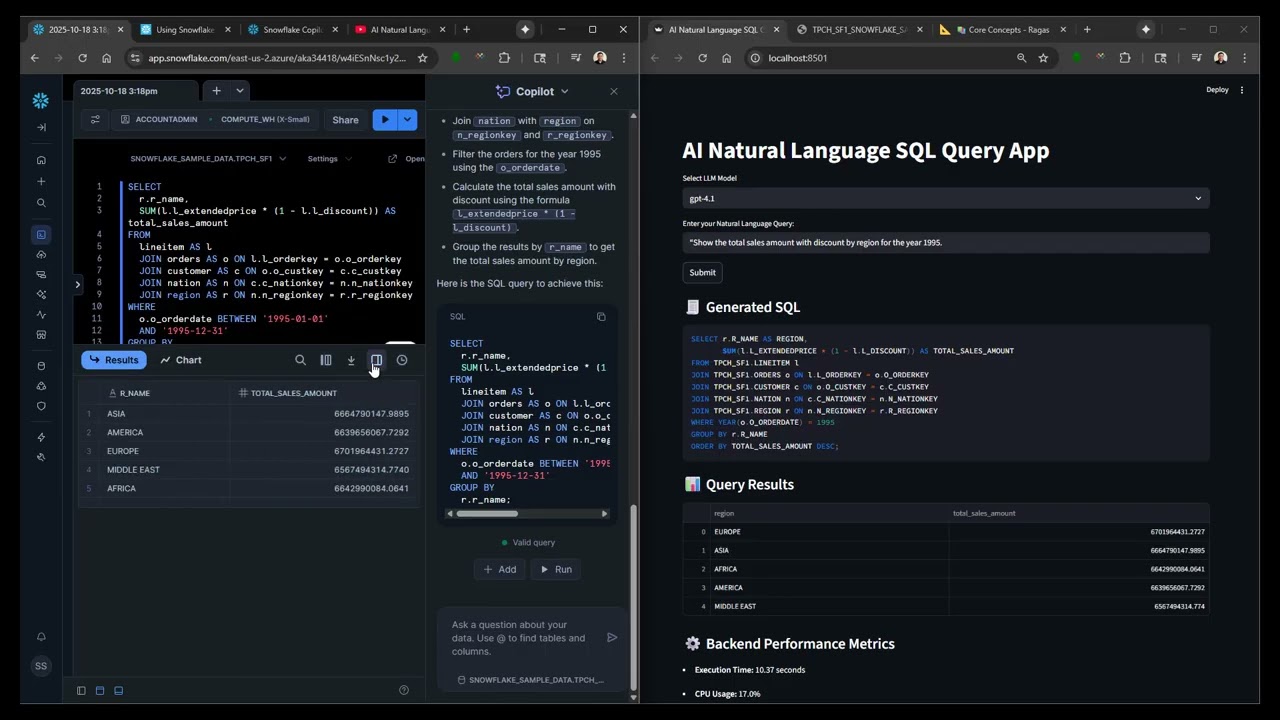
Task: Switch to TPCH_SF1_SNOWFLAKE browser tab
Action: pos(859,30)
